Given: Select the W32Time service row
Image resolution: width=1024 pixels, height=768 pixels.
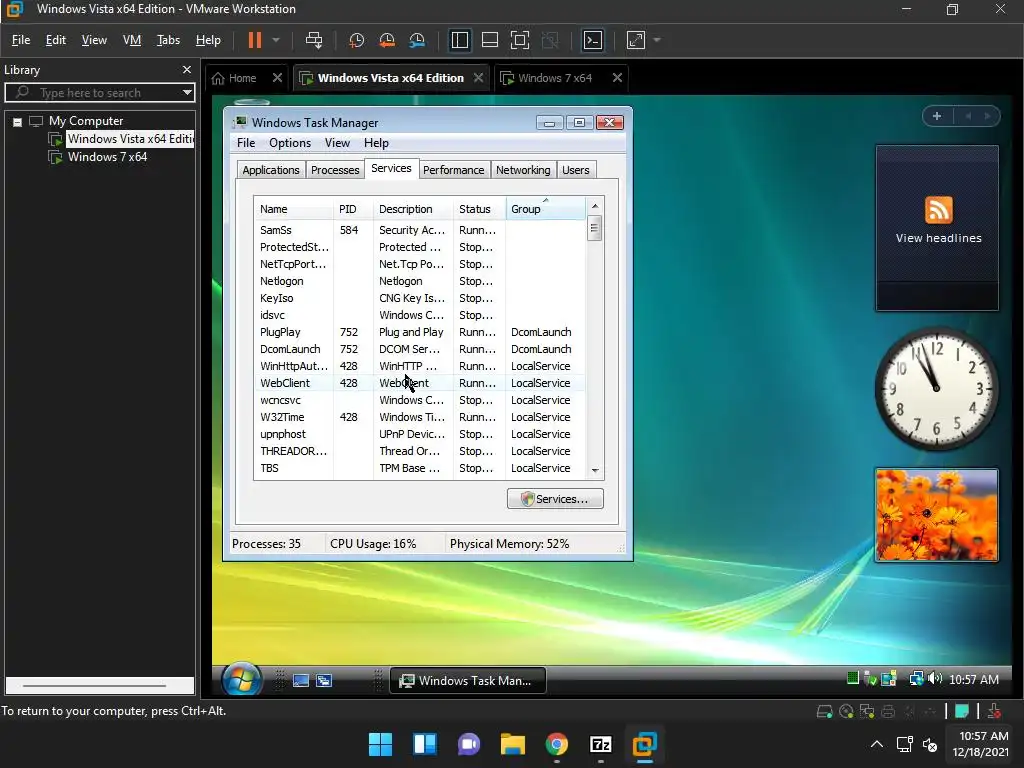Looking at the screenshot, I should click(x=419, y=417).
